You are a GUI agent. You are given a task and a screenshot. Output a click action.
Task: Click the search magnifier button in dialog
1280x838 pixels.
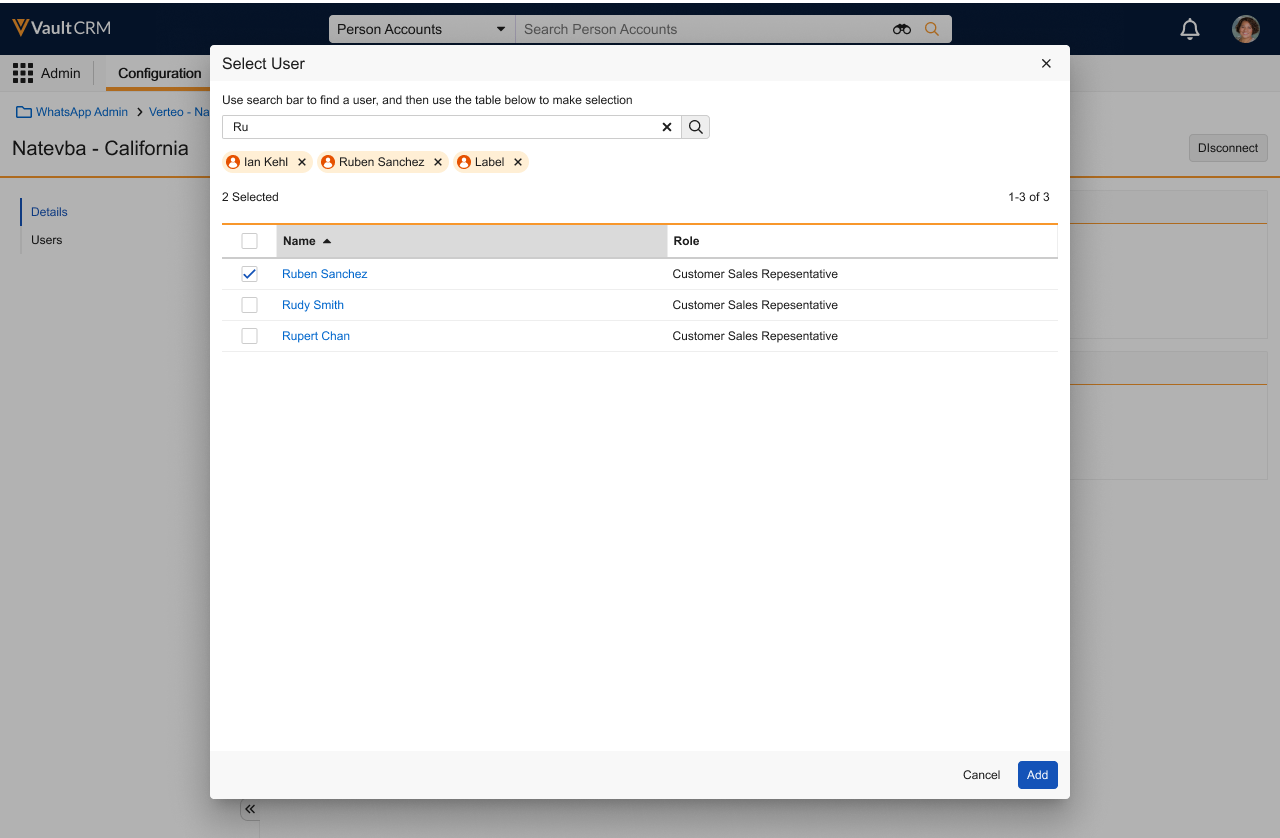click(x=696, y=127)
